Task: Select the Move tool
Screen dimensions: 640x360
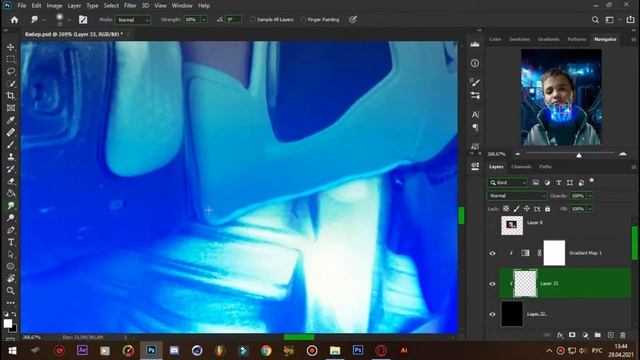Action: tap(11, 47)
